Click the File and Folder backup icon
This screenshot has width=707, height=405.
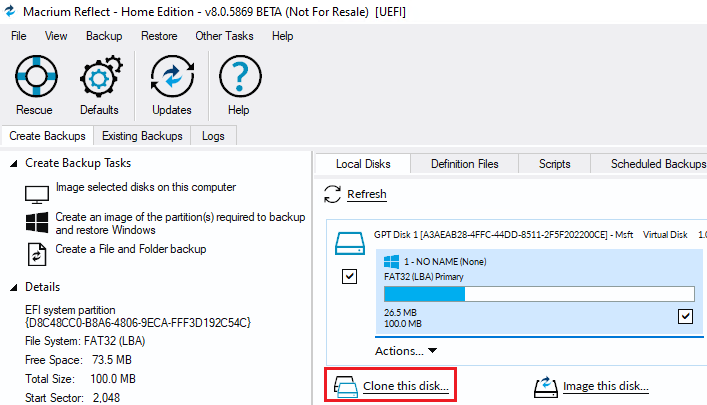click(x=37, y=254)
